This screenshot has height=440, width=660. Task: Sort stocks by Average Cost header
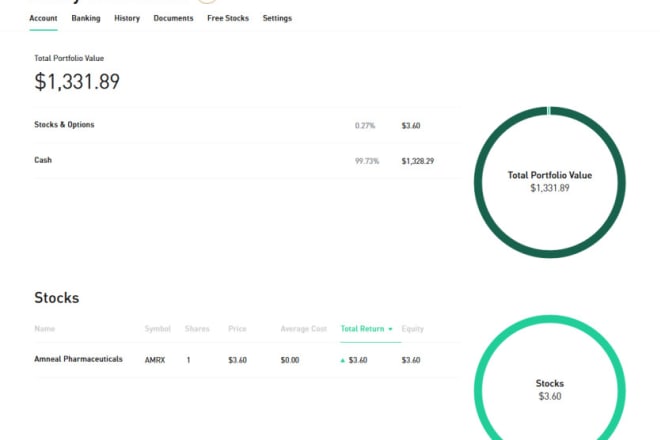[x=303, y=328]
